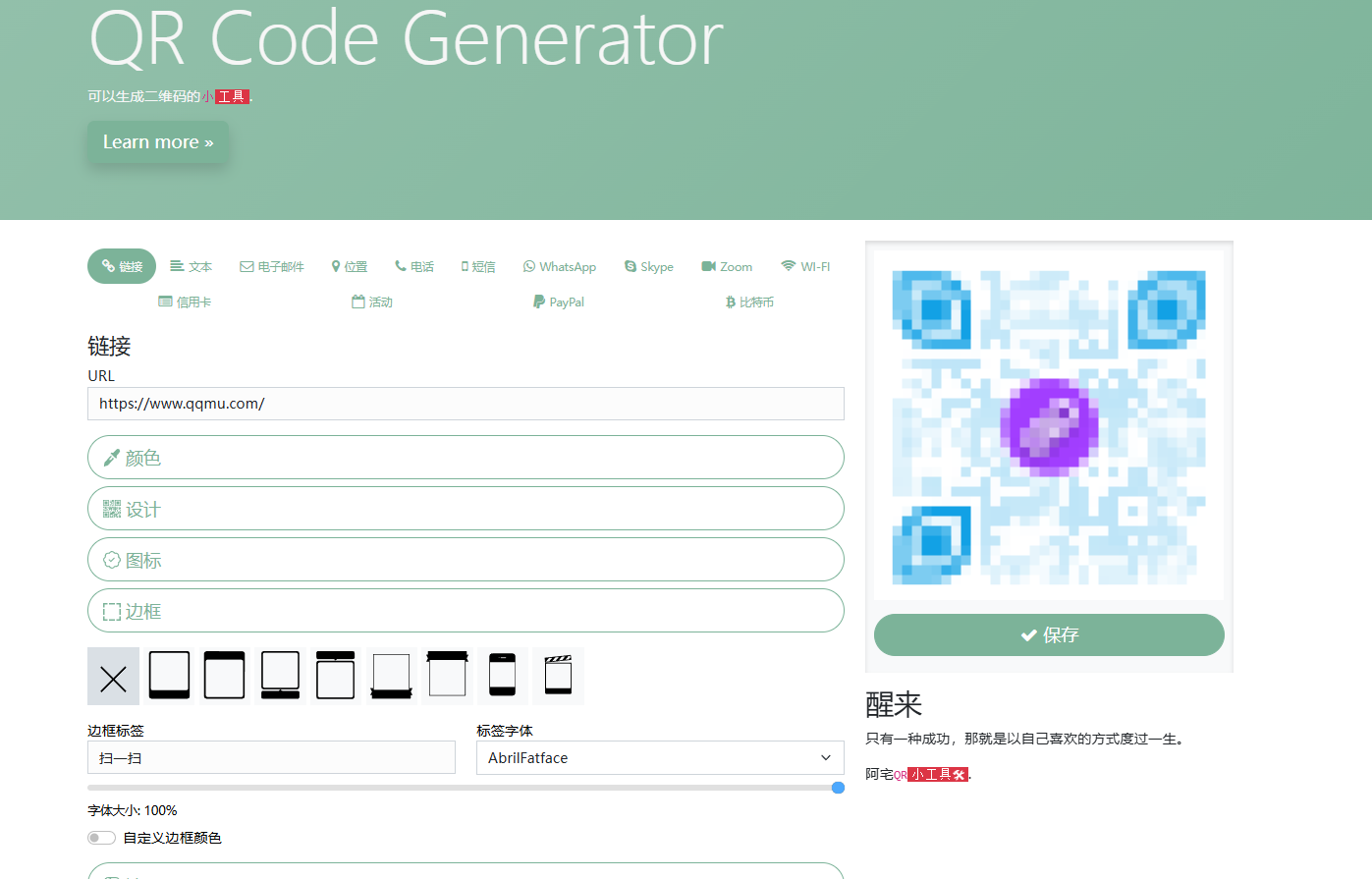Click the QR Code Generator title
Viewport: 1372px width, 879px height.
pos(406,37)
